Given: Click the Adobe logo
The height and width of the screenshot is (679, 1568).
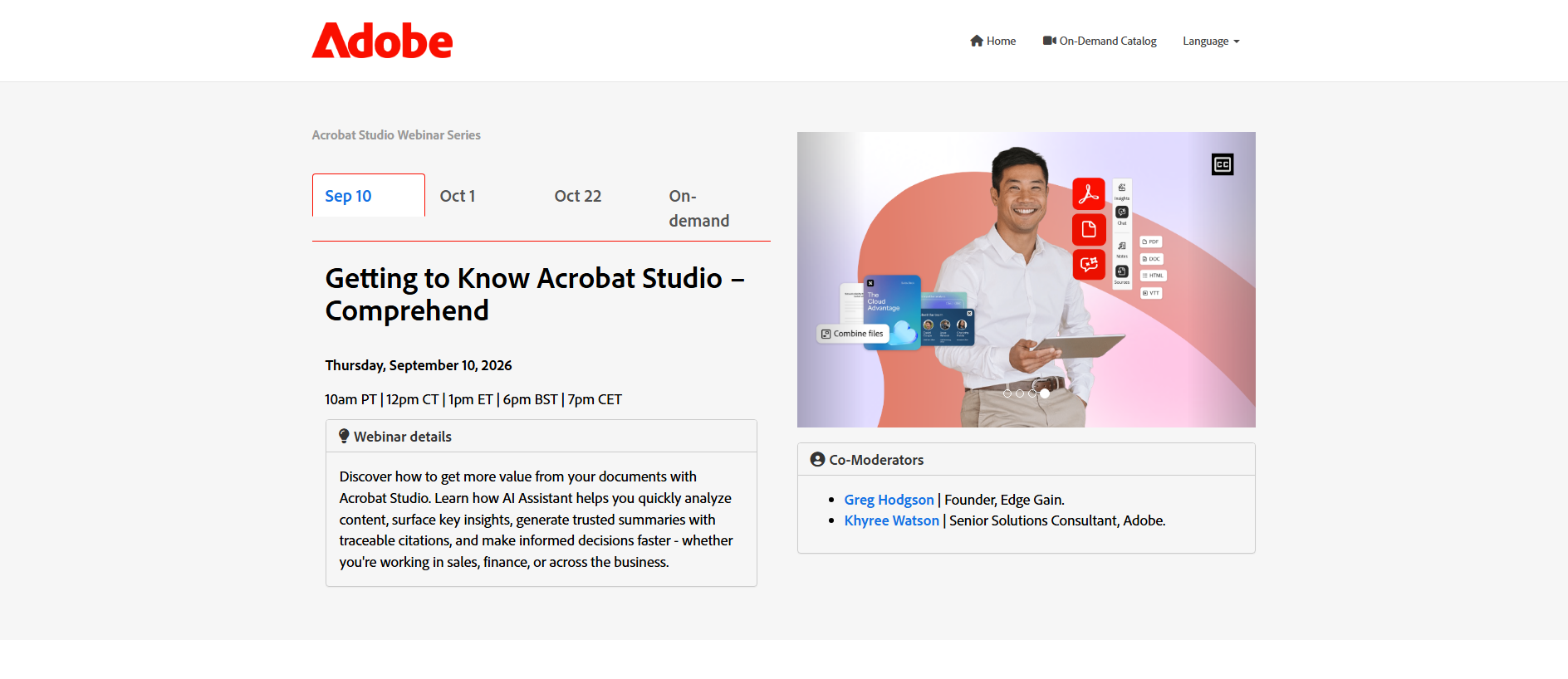Looking at the screenshot, I should [382, 41].
